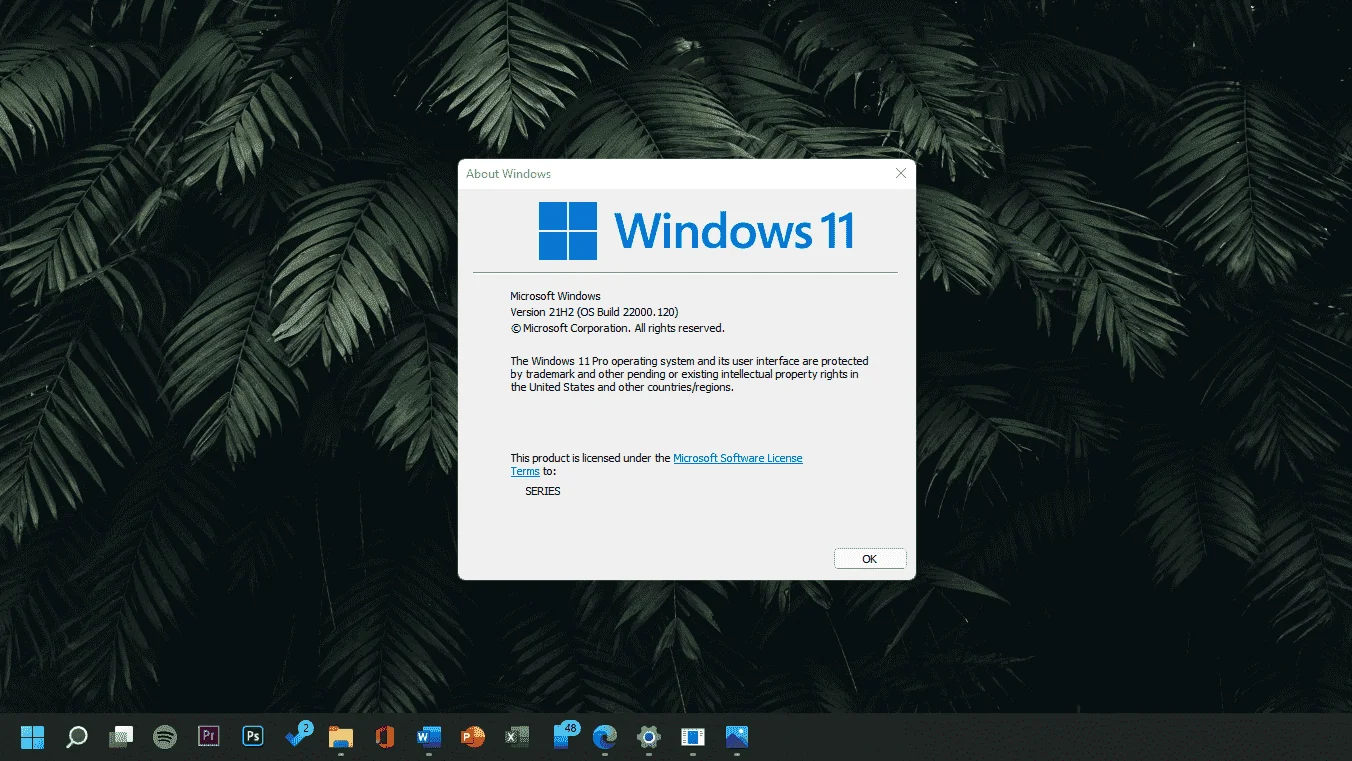Open Adobe Premiere Pro from taskbar
Viewport: 1352px width, 761px height.
click(209, 737)
